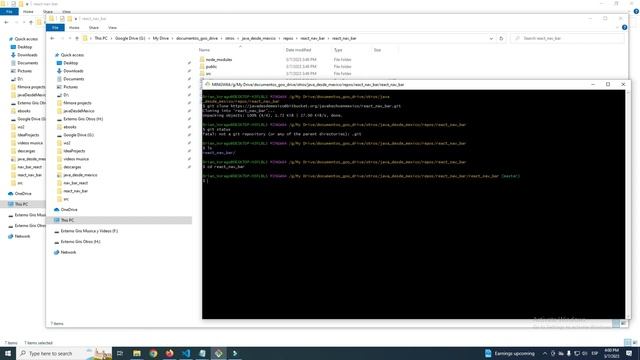
Task: Open Visual Studio Code from the taskbar
Action: pyautogui.click(x=186, y=353)
